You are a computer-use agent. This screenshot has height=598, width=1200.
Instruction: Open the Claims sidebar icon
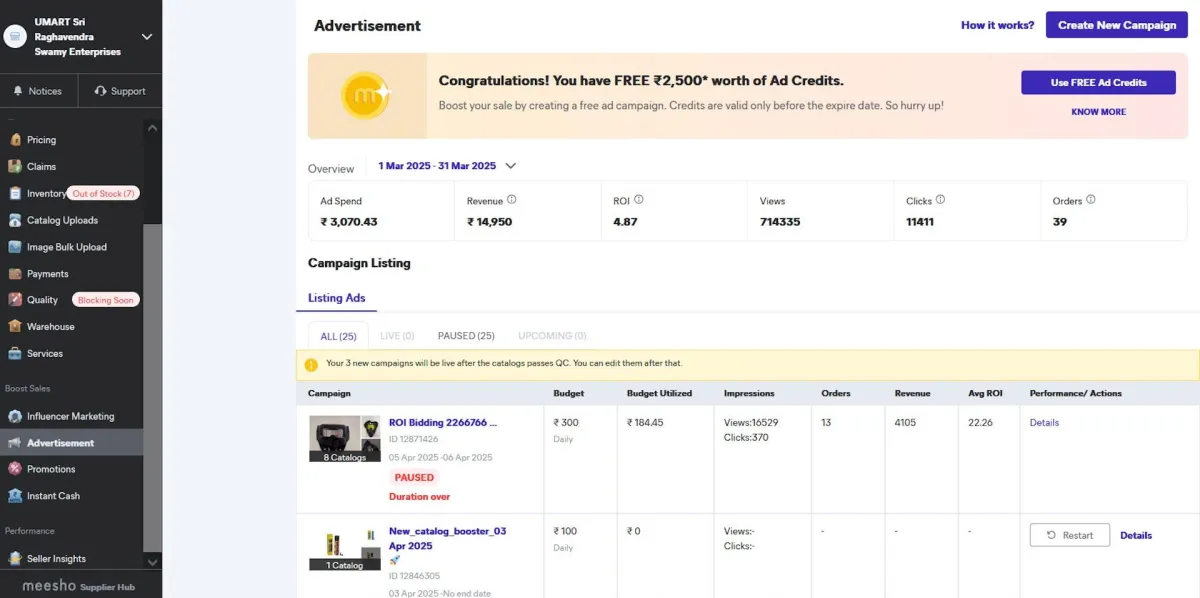click(15, 167)
